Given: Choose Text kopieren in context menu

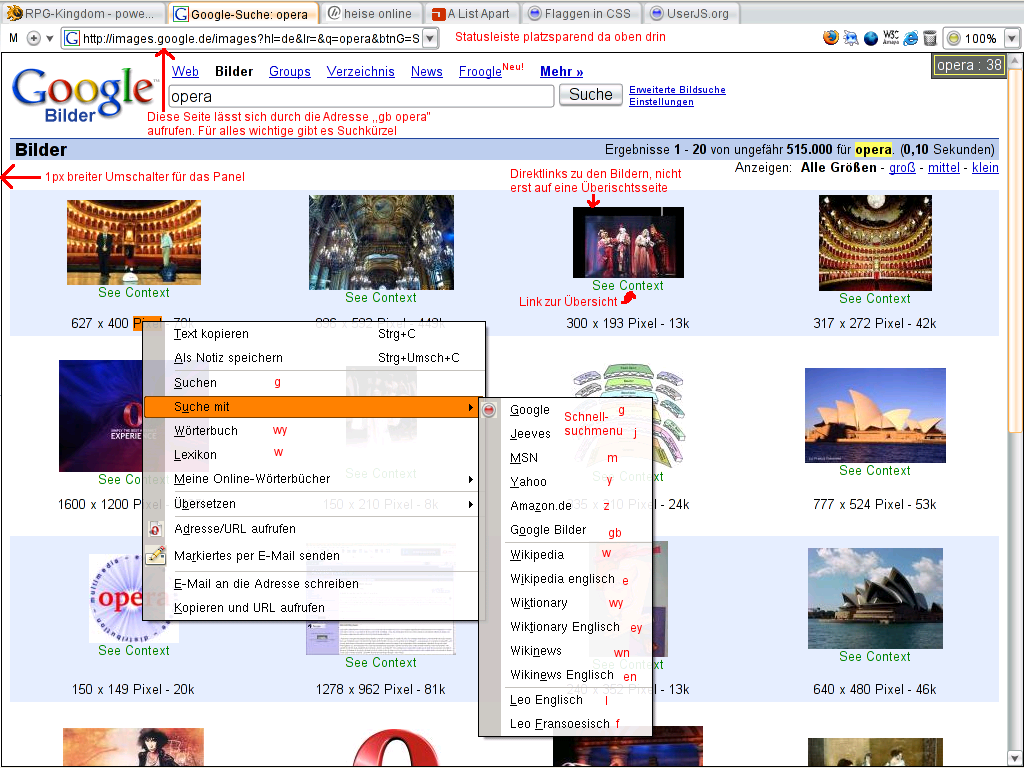Looking at the screenshot, I should tap(314, 334).
